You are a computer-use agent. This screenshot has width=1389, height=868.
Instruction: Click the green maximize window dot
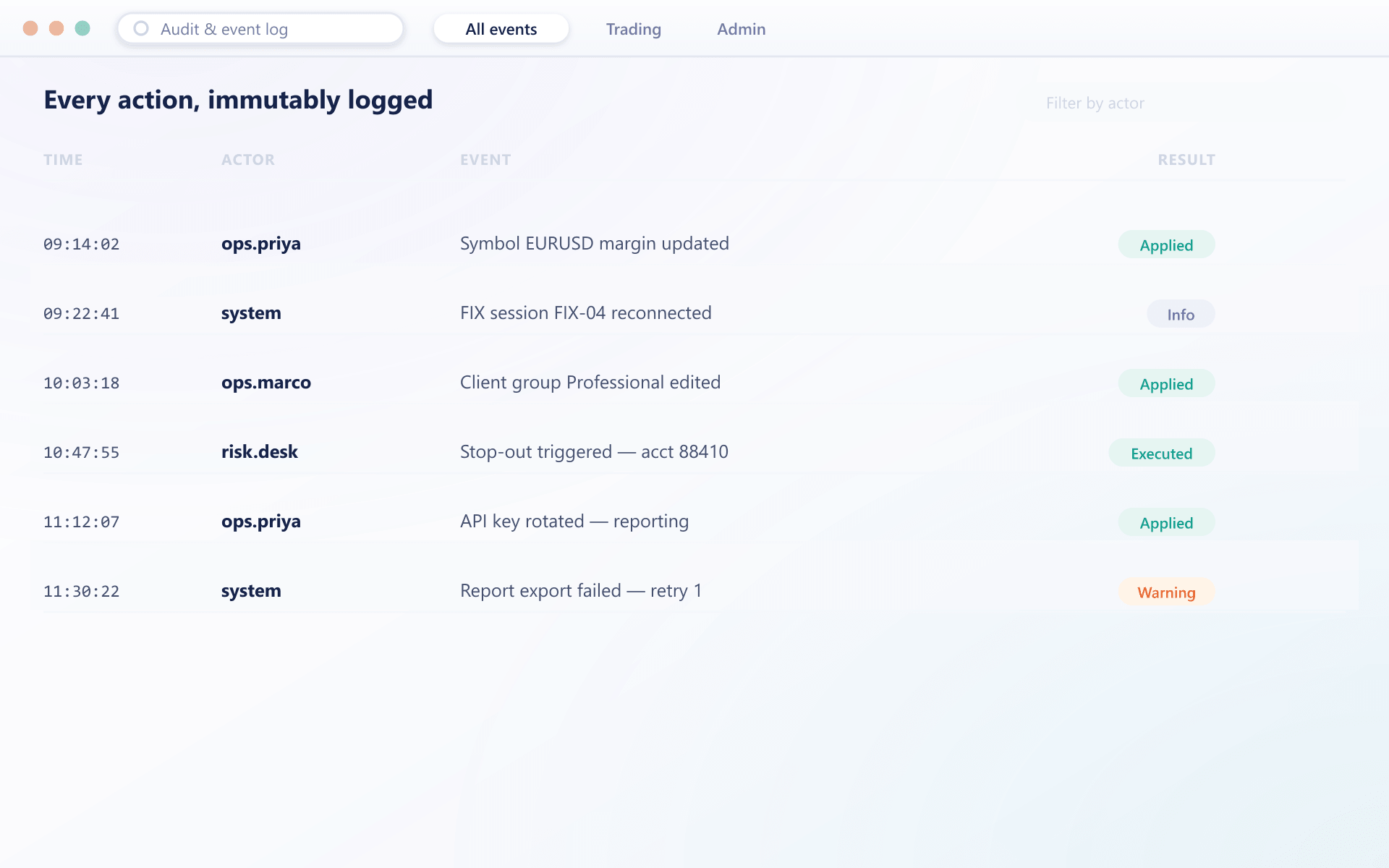point(82,28)
